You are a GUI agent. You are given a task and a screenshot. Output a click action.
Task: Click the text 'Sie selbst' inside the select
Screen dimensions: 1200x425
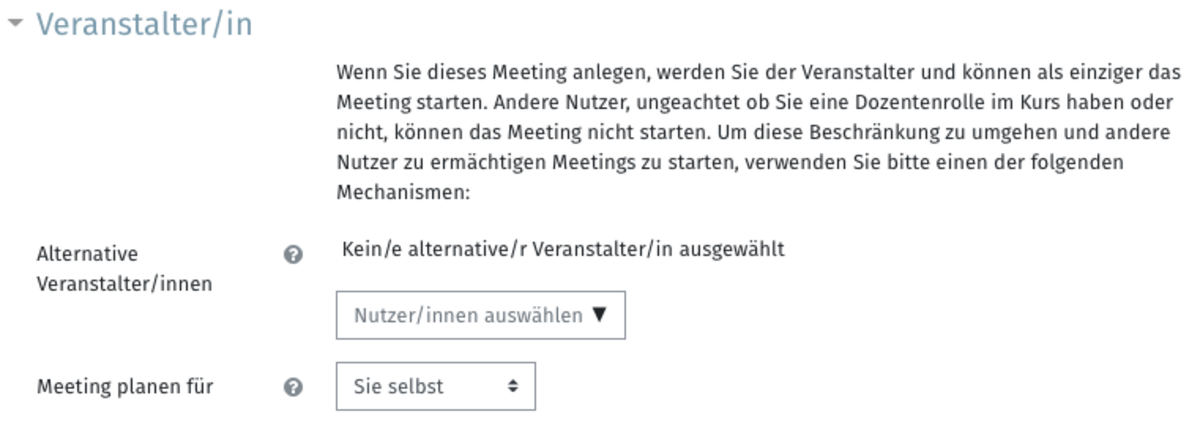tap(398, 386)
